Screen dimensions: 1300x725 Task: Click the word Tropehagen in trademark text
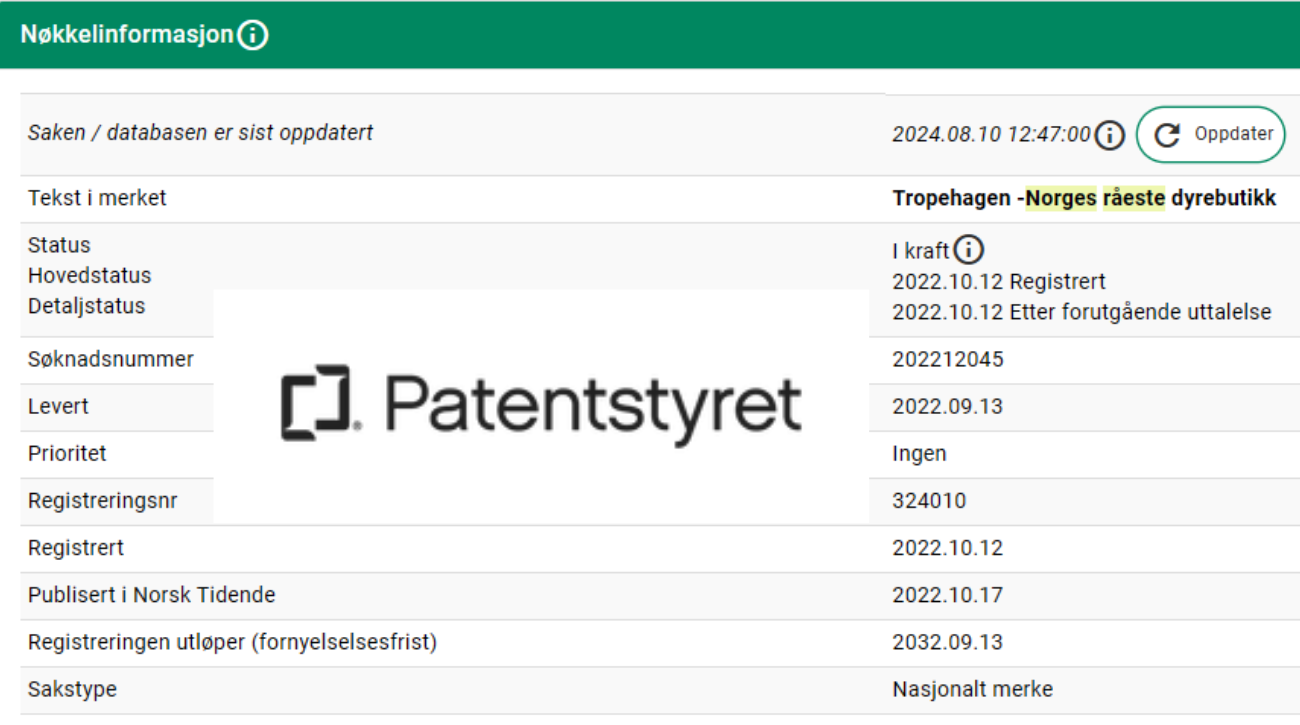[952, 198]
